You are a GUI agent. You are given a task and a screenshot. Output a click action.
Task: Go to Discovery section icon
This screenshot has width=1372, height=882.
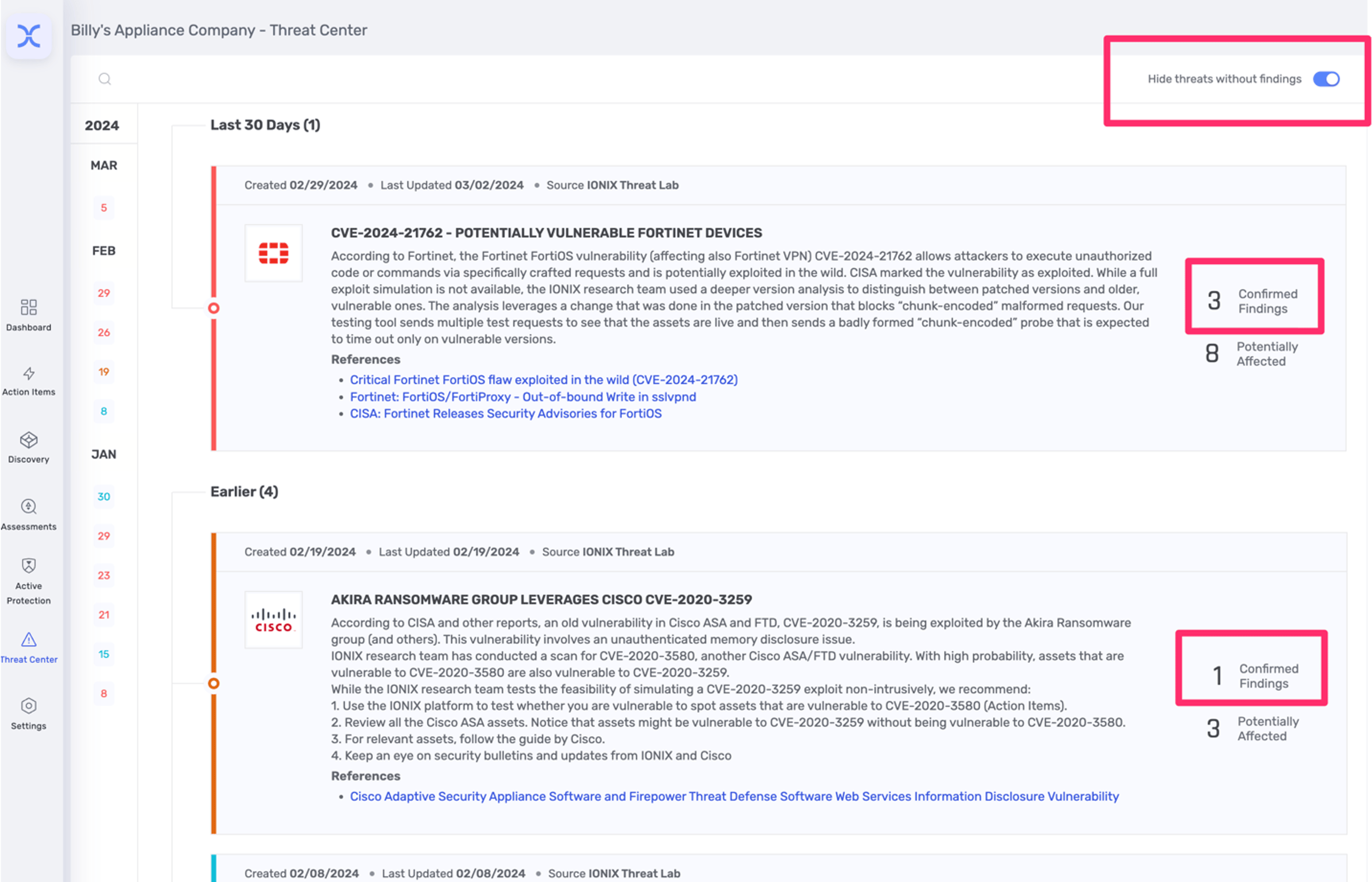29,440
